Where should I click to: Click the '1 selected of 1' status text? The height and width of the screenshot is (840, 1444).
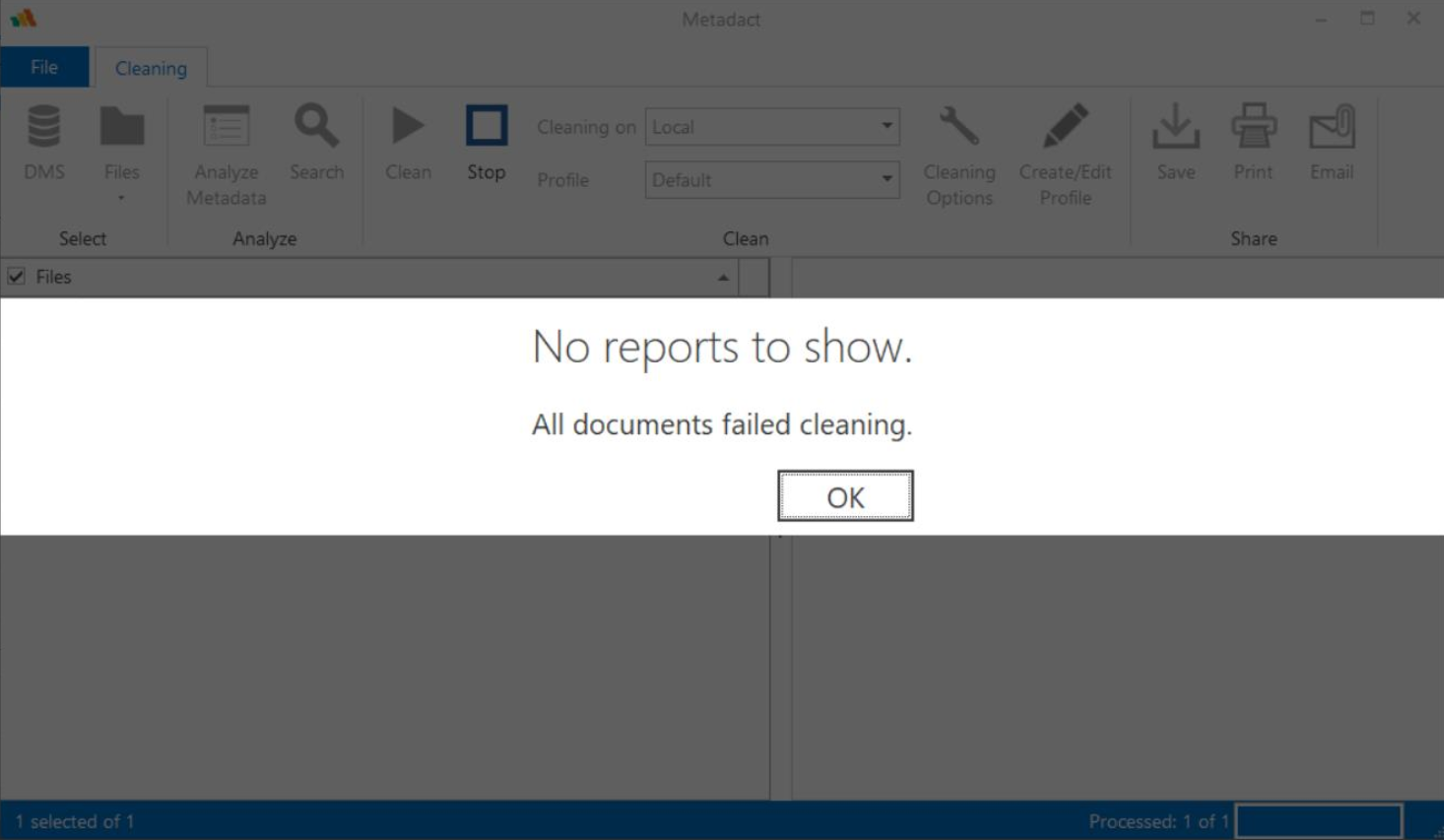[75, 821]
